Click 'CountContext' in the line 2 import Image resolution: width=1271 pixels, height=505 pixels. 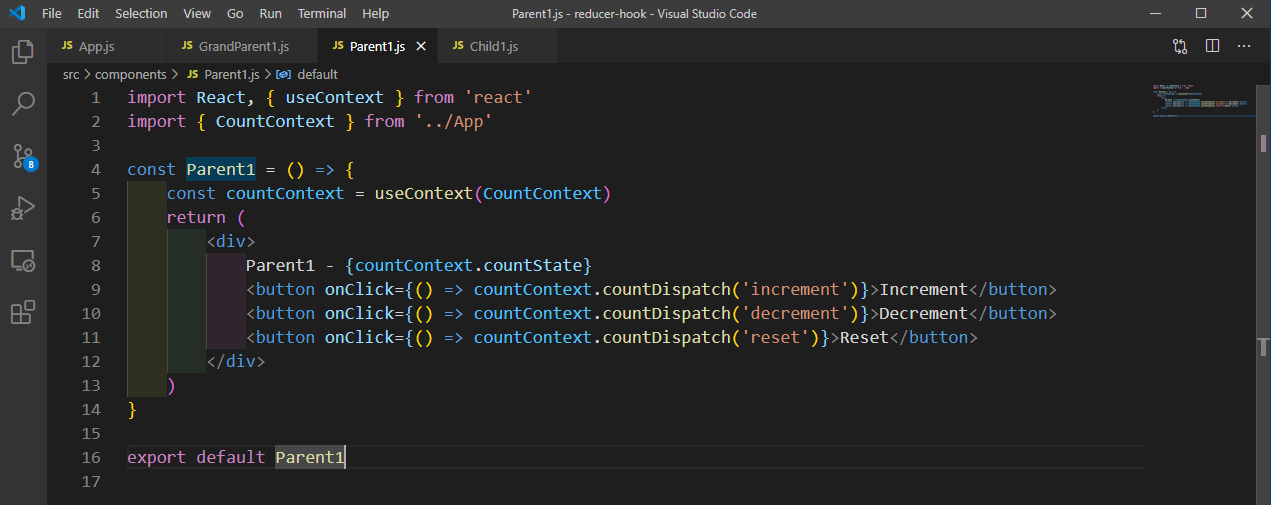pos(275,121)
